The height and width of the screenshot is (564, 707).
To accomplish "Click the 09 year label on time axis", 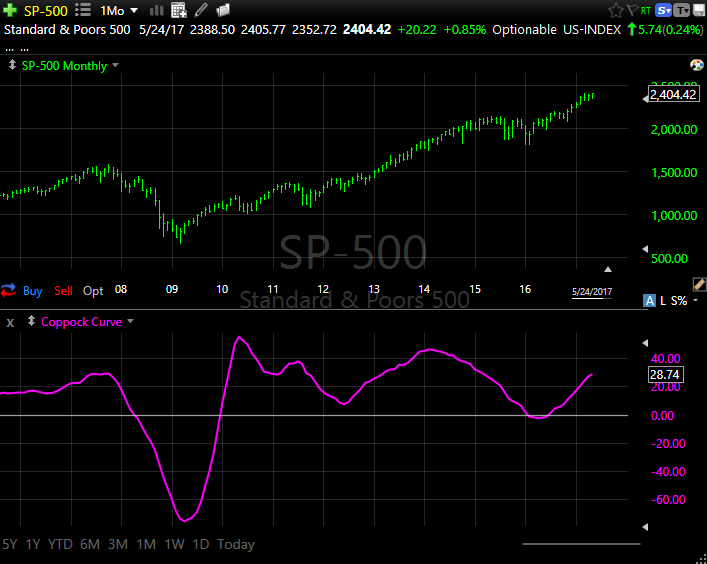I will coord(172,289).
